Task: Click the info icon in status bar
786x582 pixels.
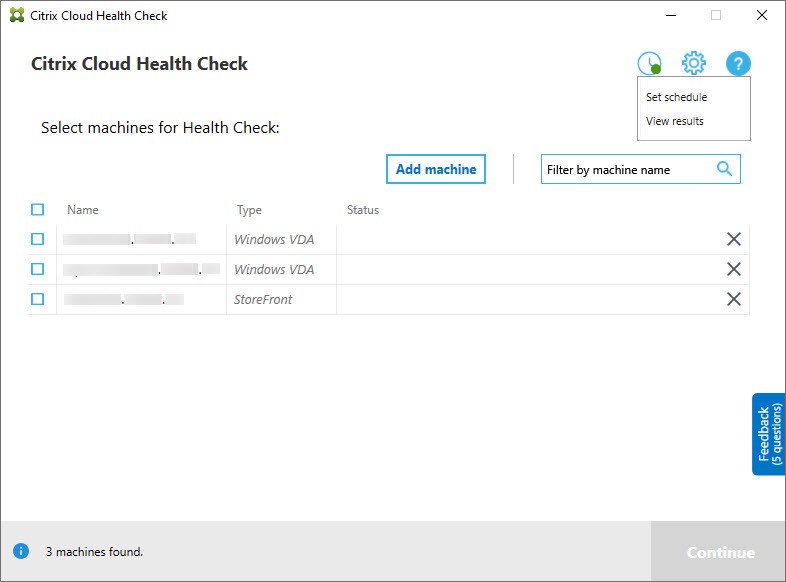Action: [20, 551]
